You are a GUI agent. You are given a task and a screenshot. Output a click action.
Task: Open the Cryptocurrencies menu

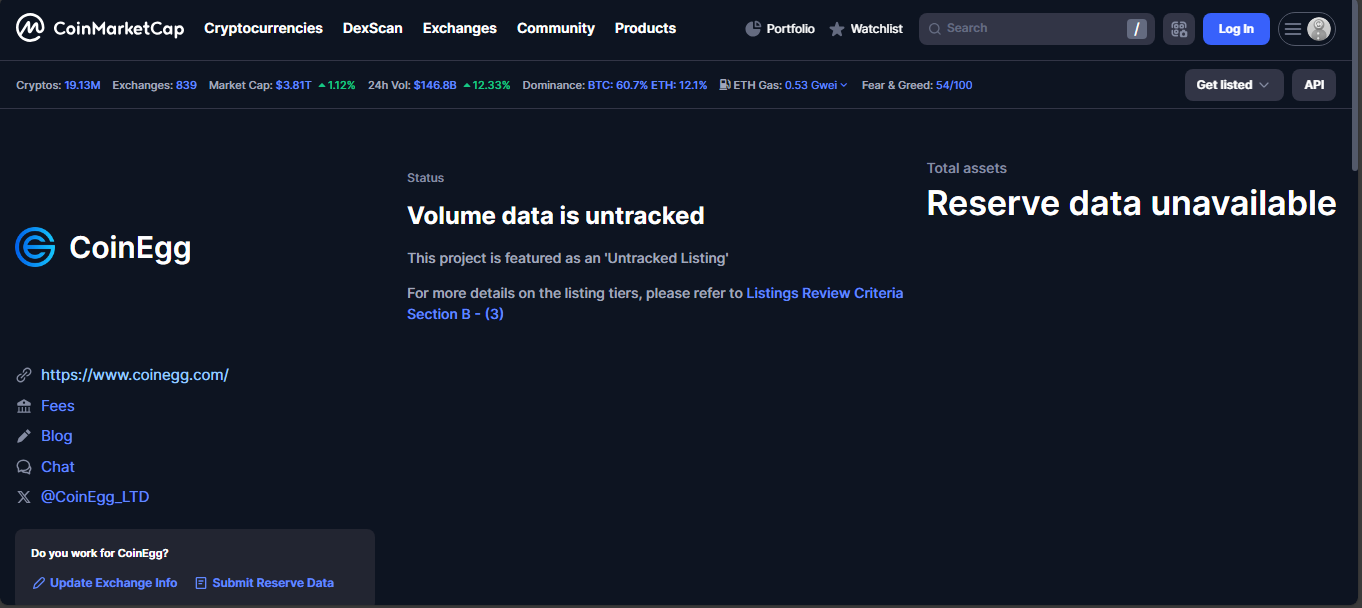coord(263,28)
